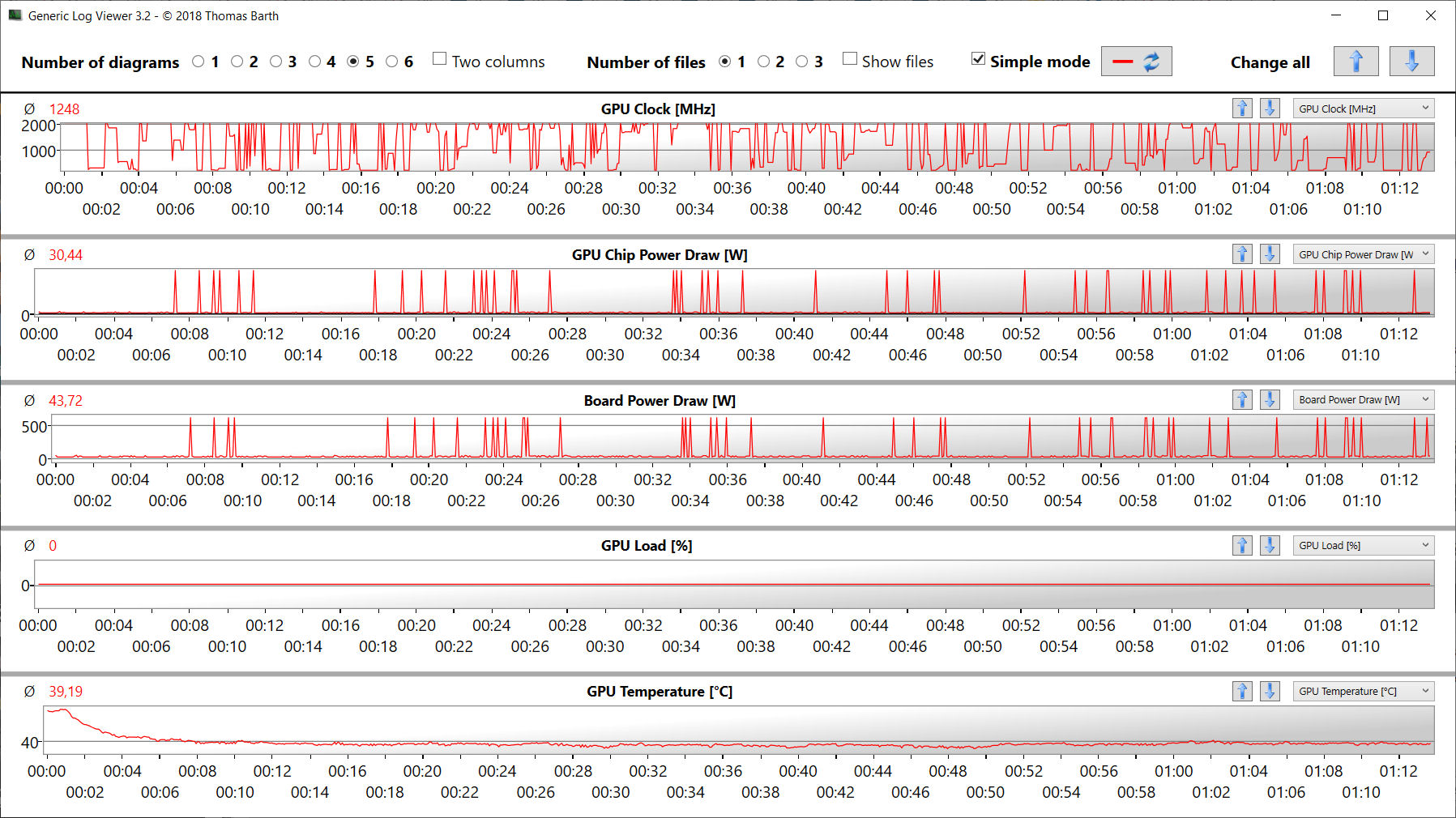
Task: Click the Change all down arrow
Action: click(1411, 62)
